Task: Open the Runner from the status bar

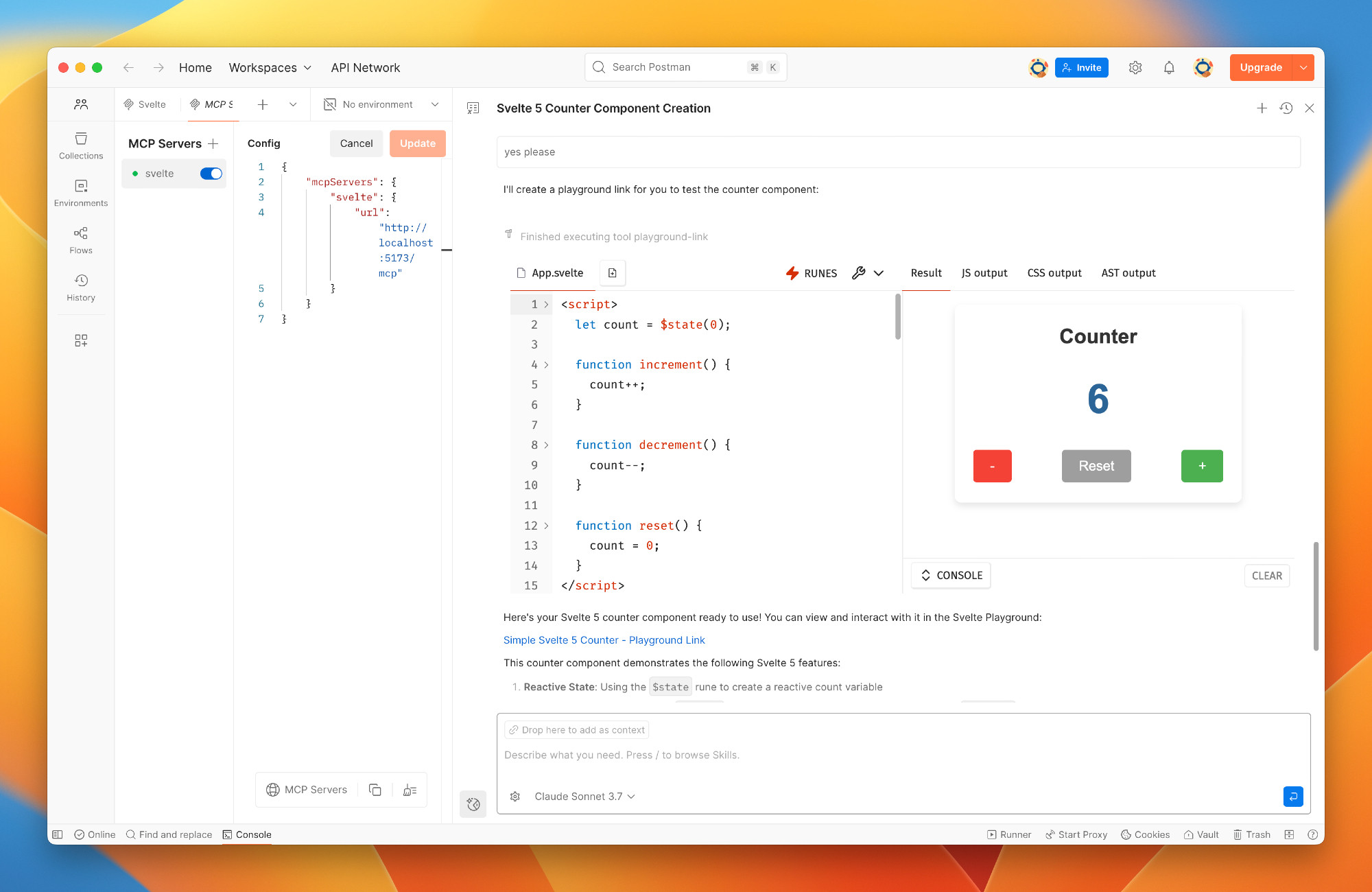Action: pyautogui.click(x=1009, y=834)
